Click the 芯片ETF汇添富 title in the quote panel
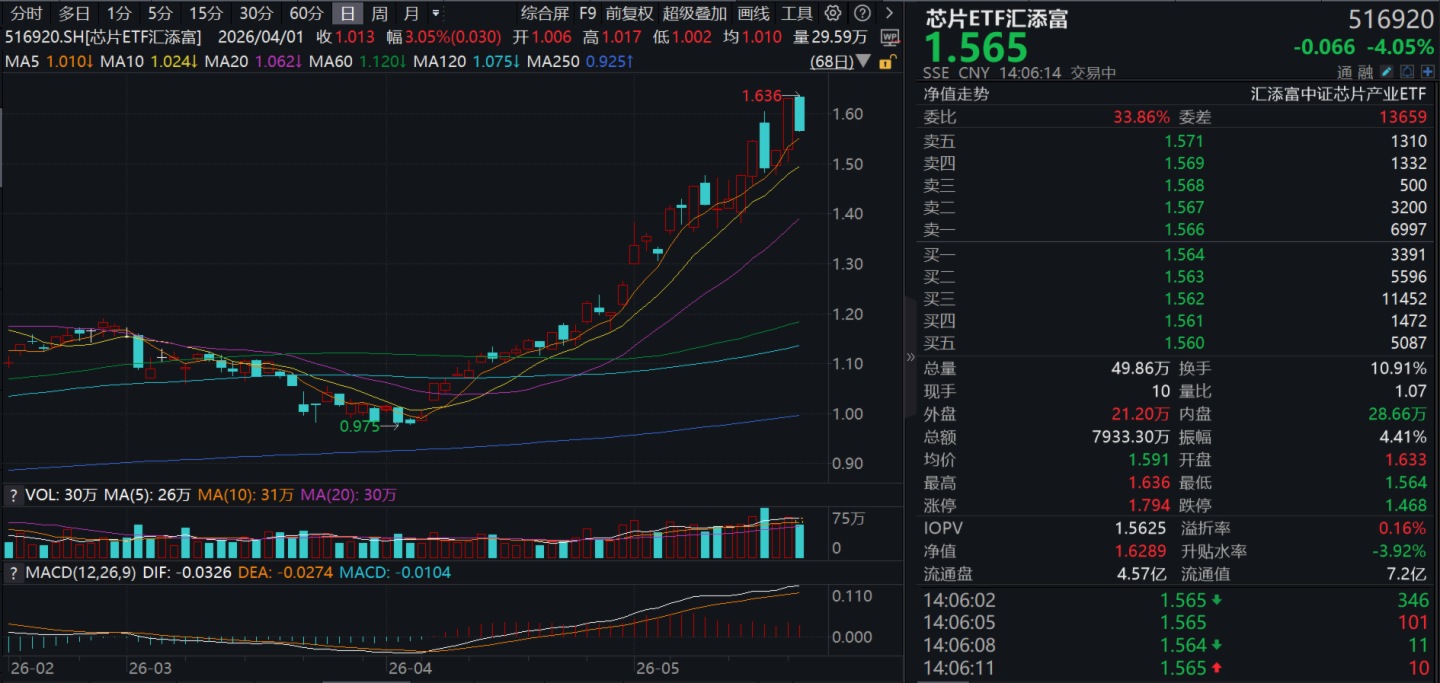The width and height of the screenshot is (1440, 683). [x=997, y=19]
